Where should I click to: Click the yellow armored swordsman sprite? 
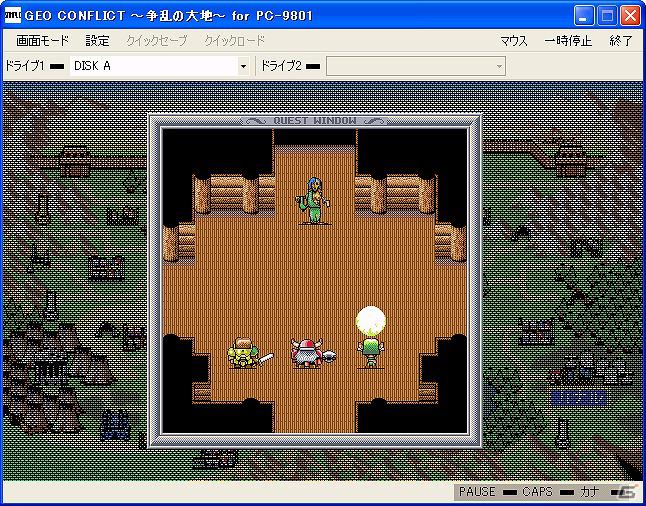click(249, 353)
